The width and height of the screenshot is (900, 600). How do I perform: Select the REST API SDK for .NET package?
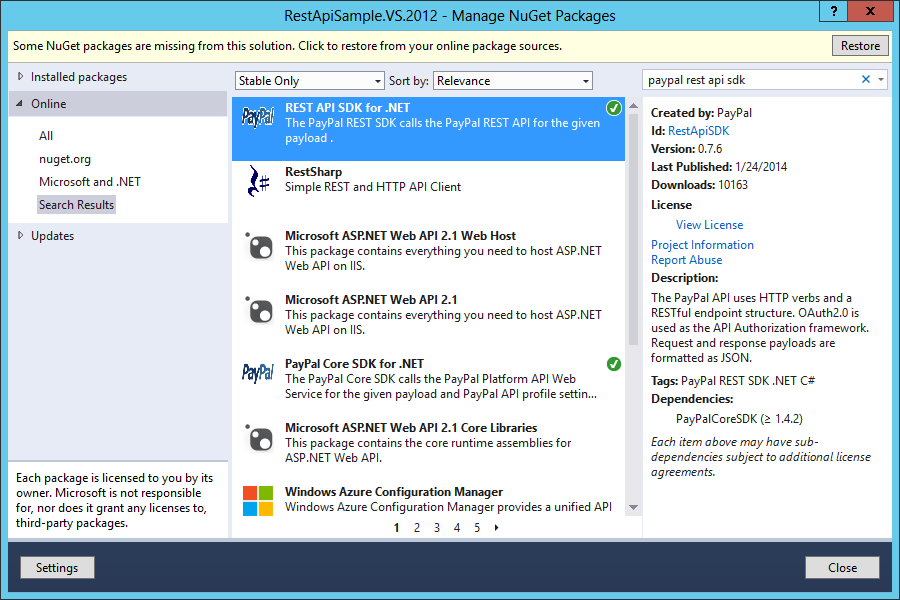click(x=428, y=129)
